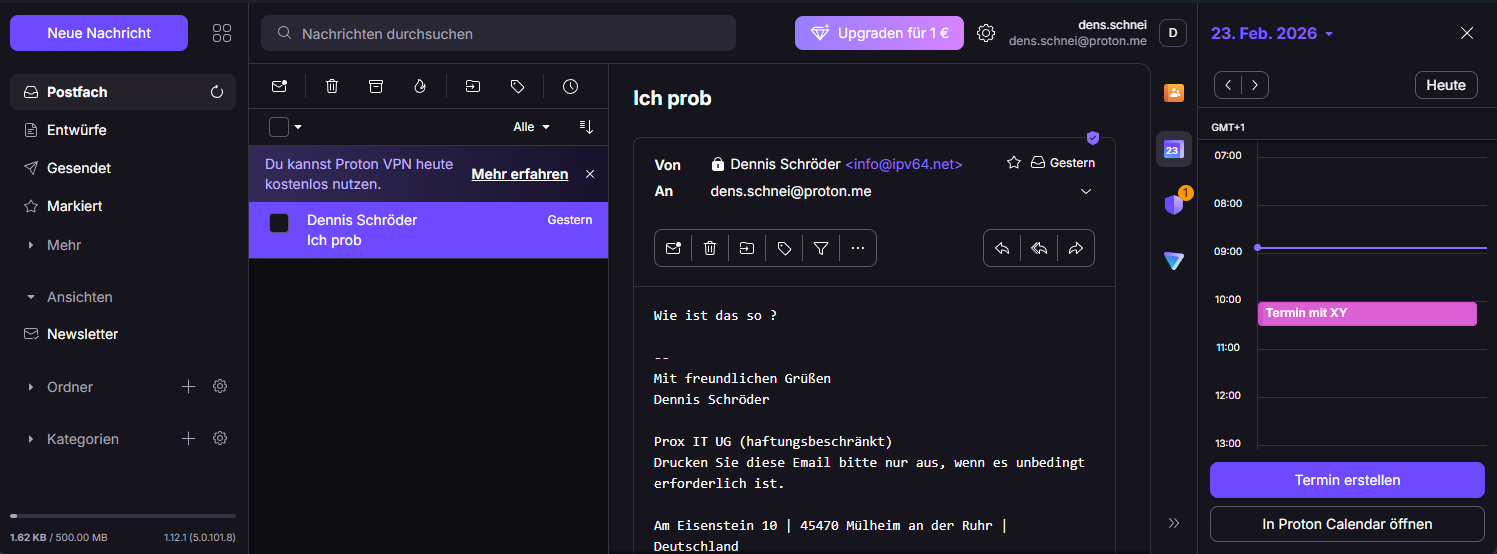Click the reply-all arrow icon
The height and width of the screenshot is (554, 1497).
1039,249
